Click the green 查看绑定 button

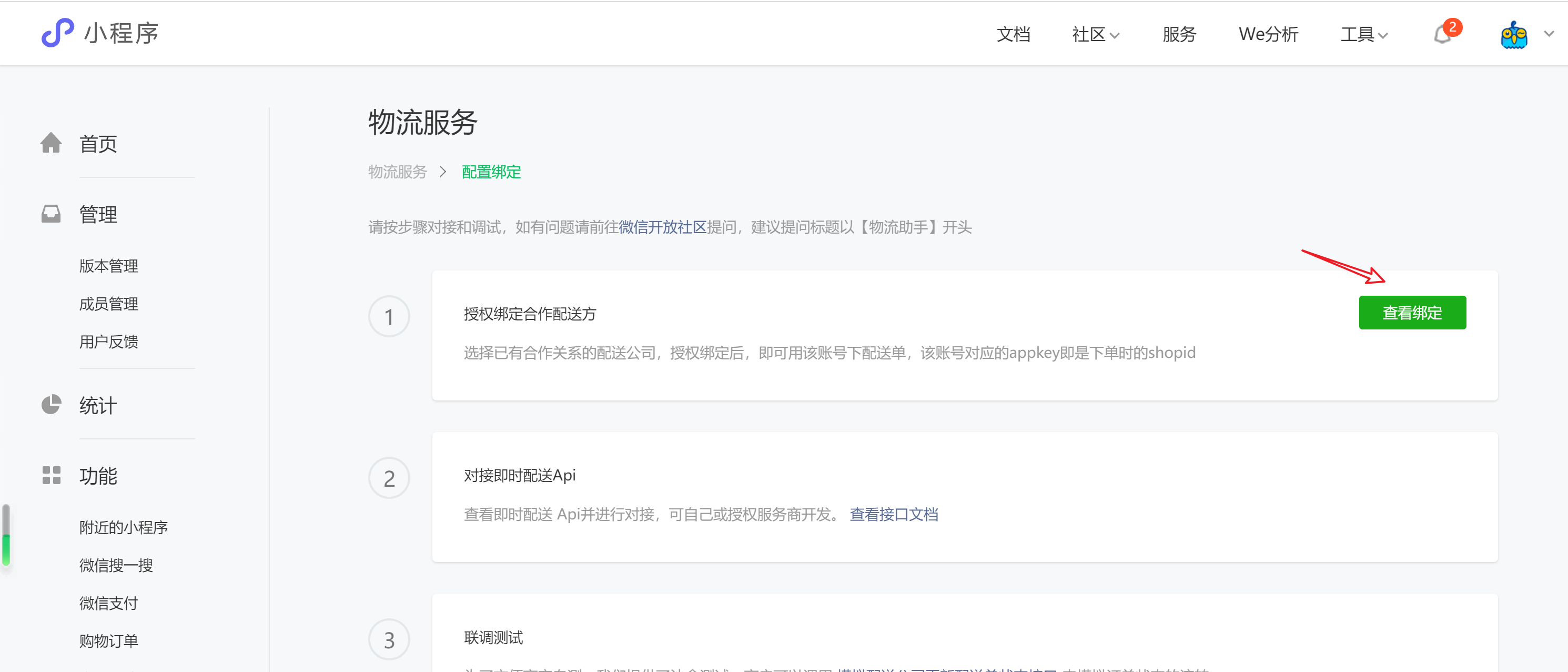(1412, 313)
